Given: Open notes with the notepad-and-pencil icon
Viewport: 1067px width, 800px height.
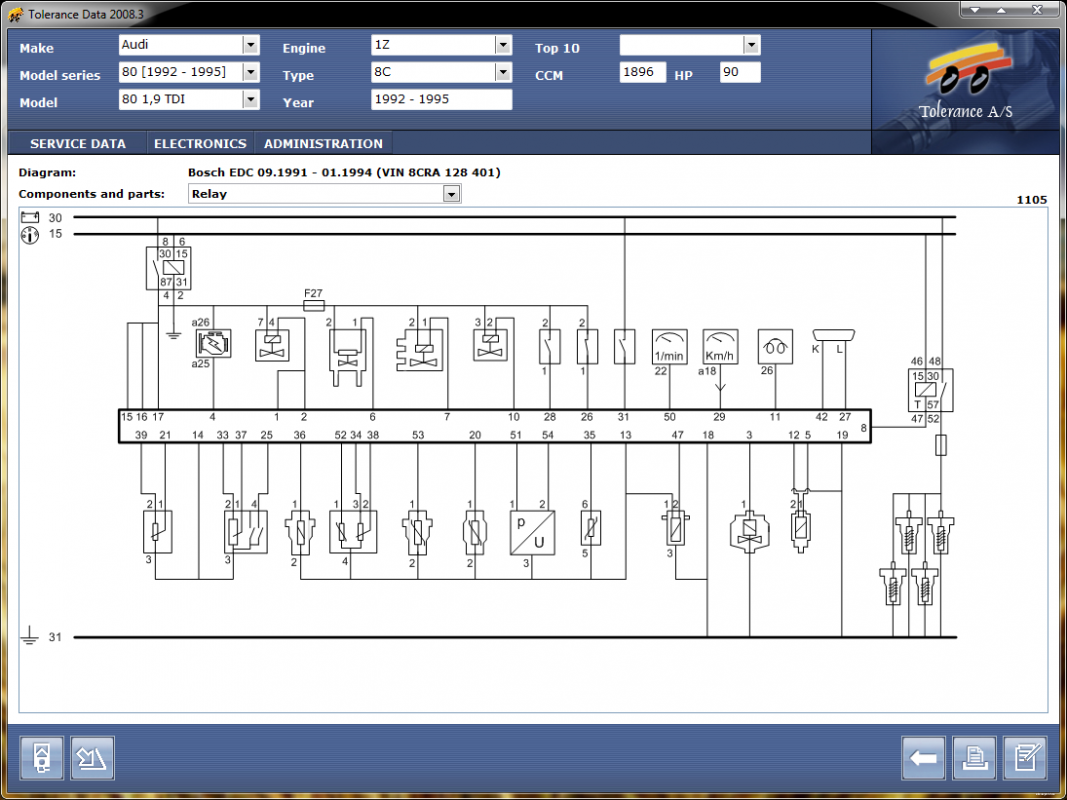Looking at the screenshot, I should (1025, 758).
